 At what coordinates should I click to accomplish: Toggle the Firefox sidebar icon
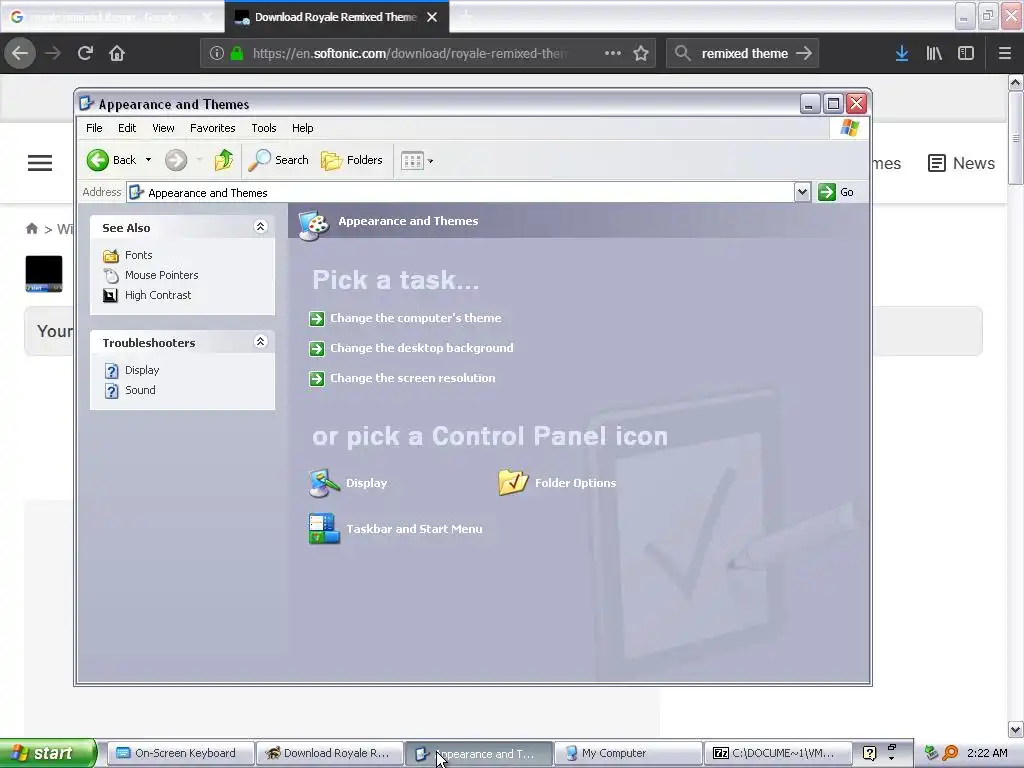tap(966, 53)
